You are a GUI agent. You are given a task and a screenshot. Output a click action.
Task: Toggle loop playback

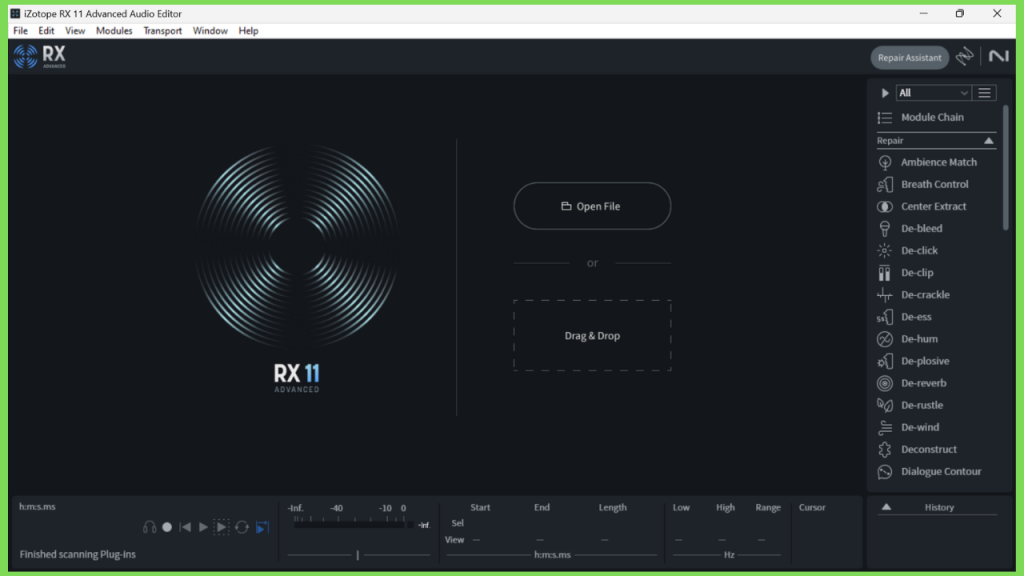pos(242,527)
